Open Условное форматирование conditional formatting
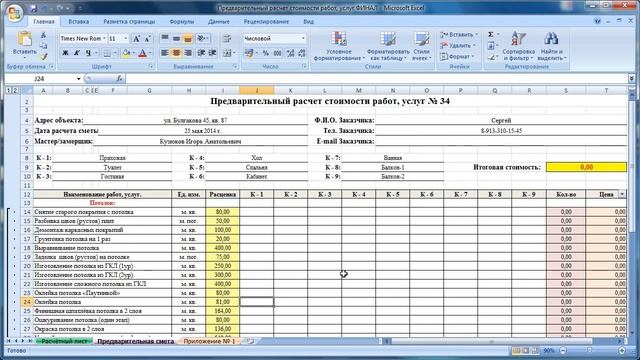 click(339, 46)
